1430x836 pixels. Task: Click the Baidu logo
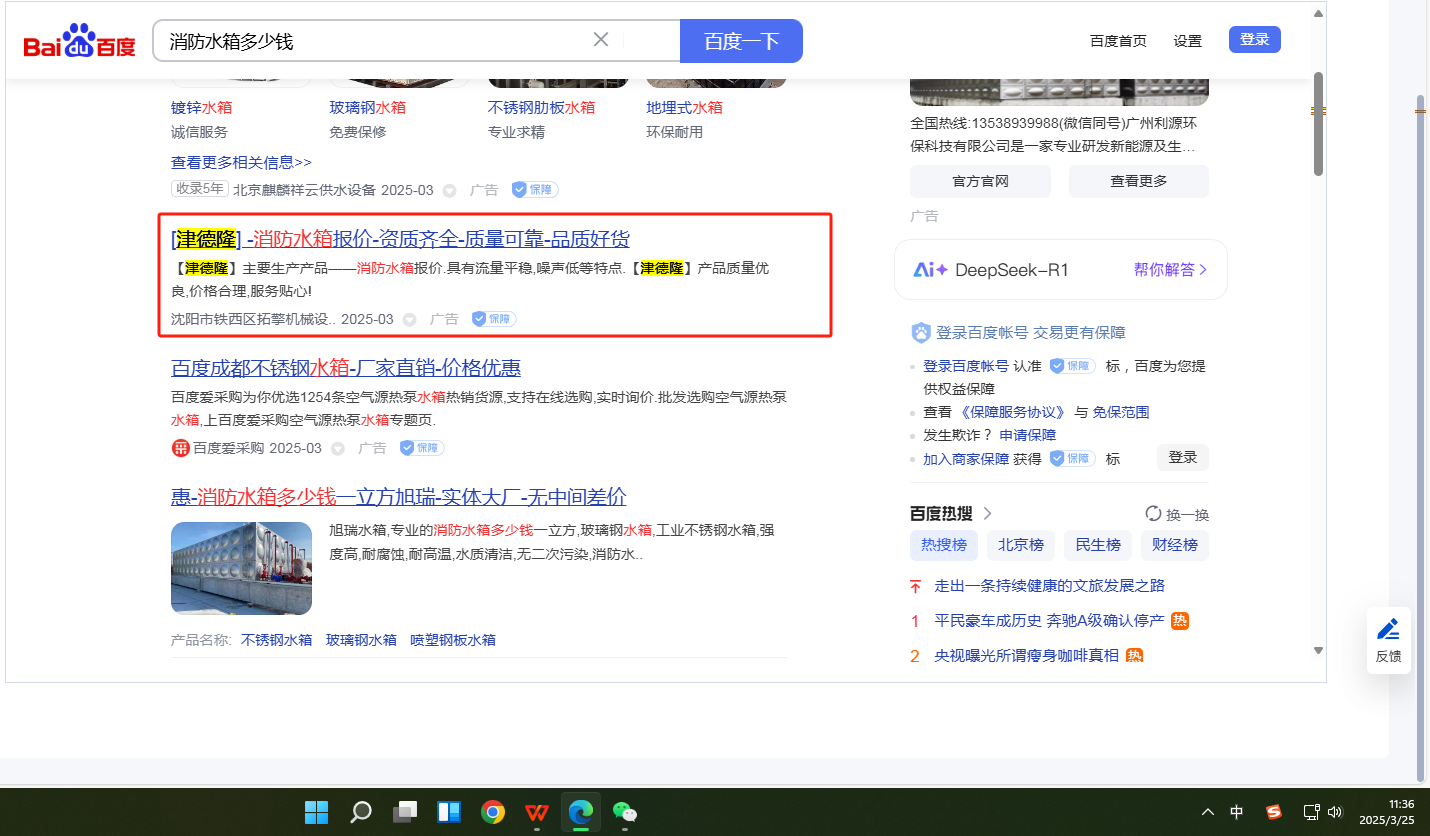coord(79,42)
